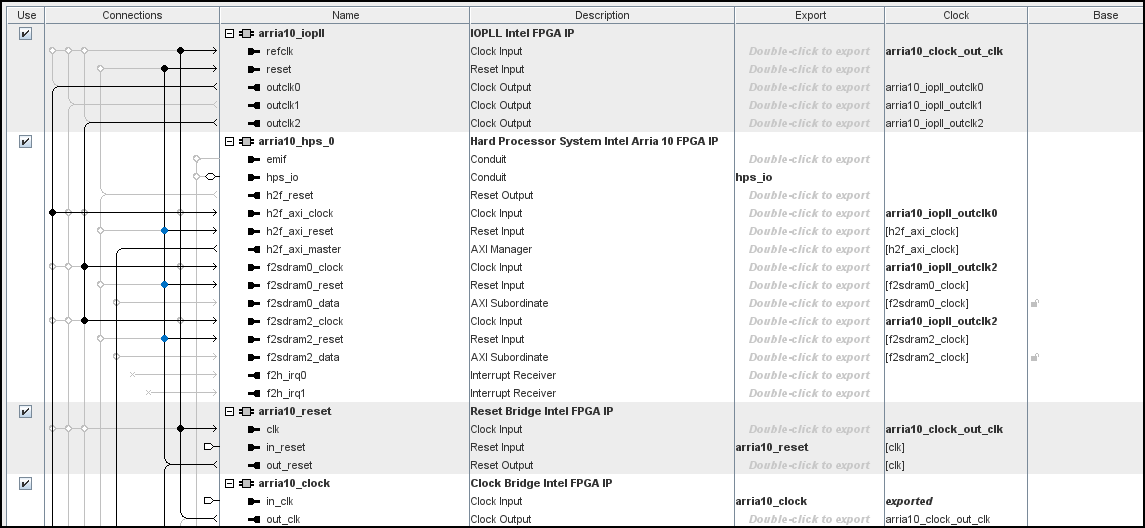Click the out_reset port icon
Screen dimensions: 1145x528
pos(254,466)
